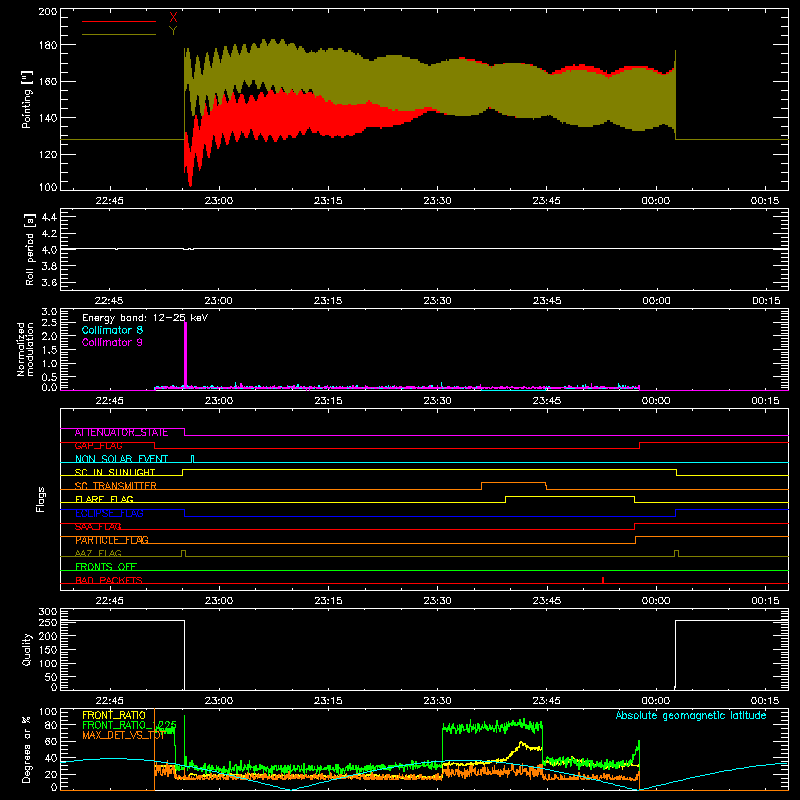Click the red BAD_PACKETS tick mark
Viewport: 800px width, 800px height.
(603, 580)
